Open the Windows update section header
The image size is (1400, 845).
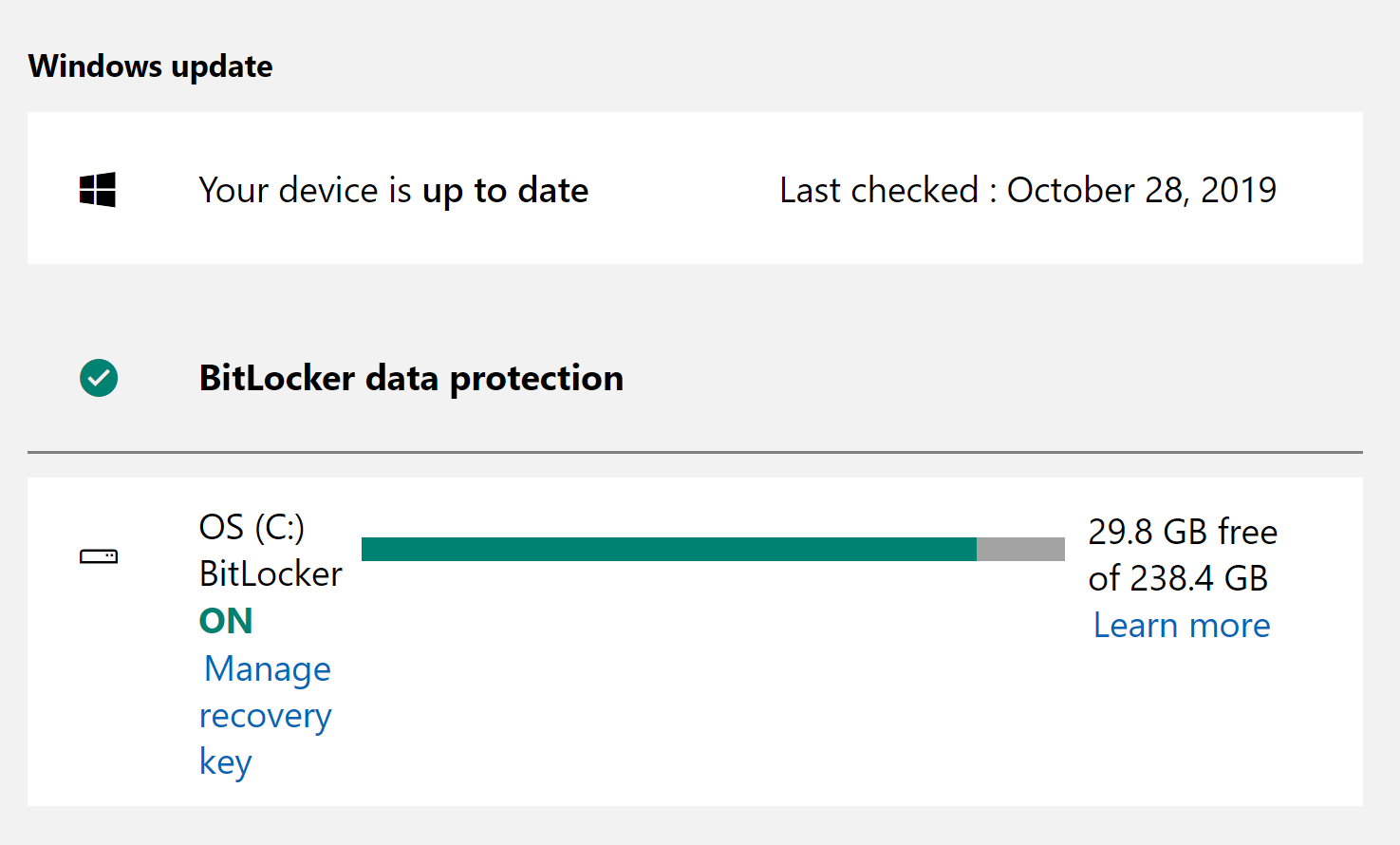click(x=149, y=66)
